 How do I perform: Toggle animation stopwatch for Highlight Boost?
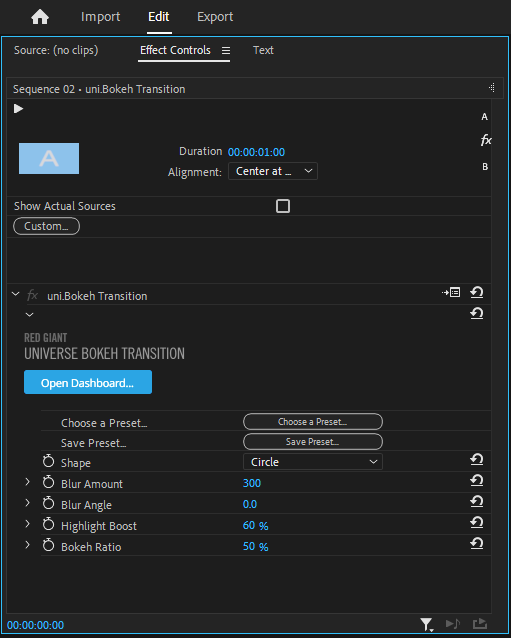click(48, 524)
